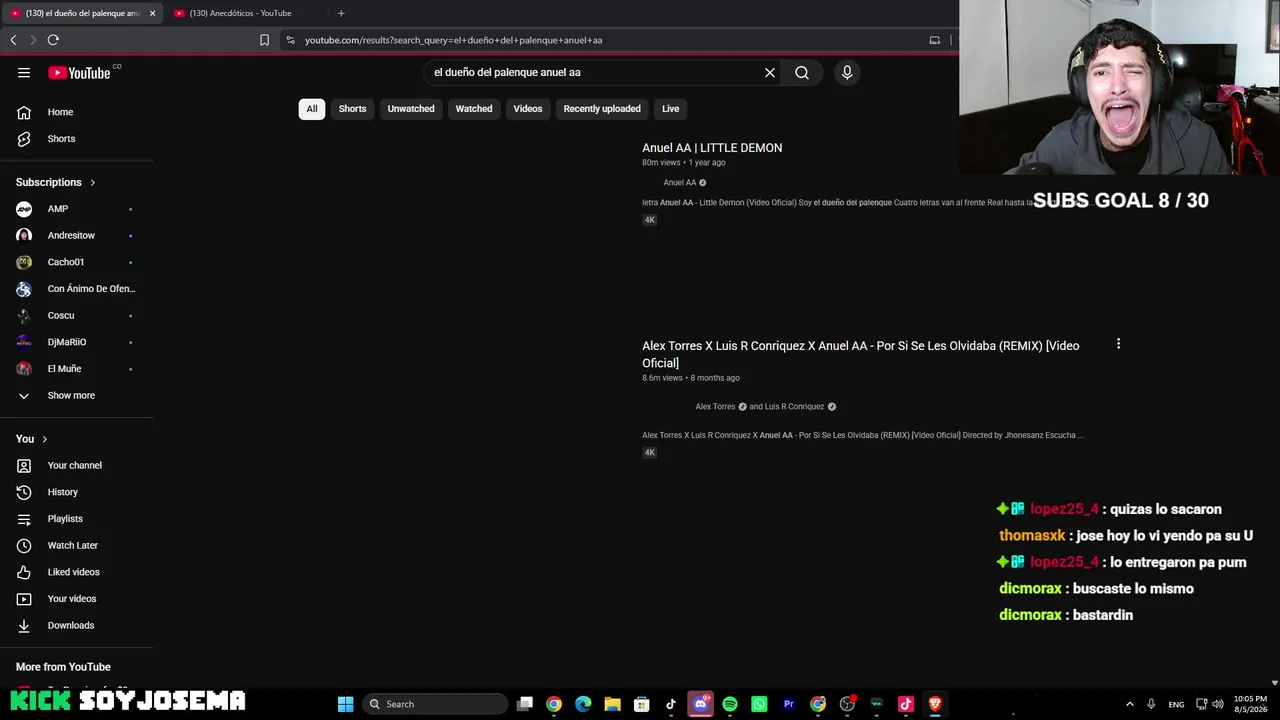Clear the search box with the X
Image resolution: width=1280 pixels, height=720 pixels.
coord(770,72)
